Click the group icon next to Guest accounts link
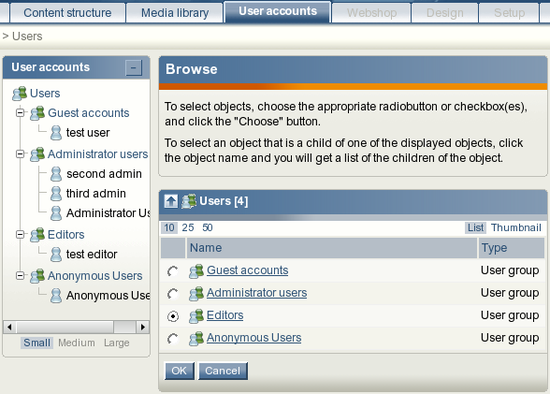Screen dimensions: 550x394 click(196, 271)
